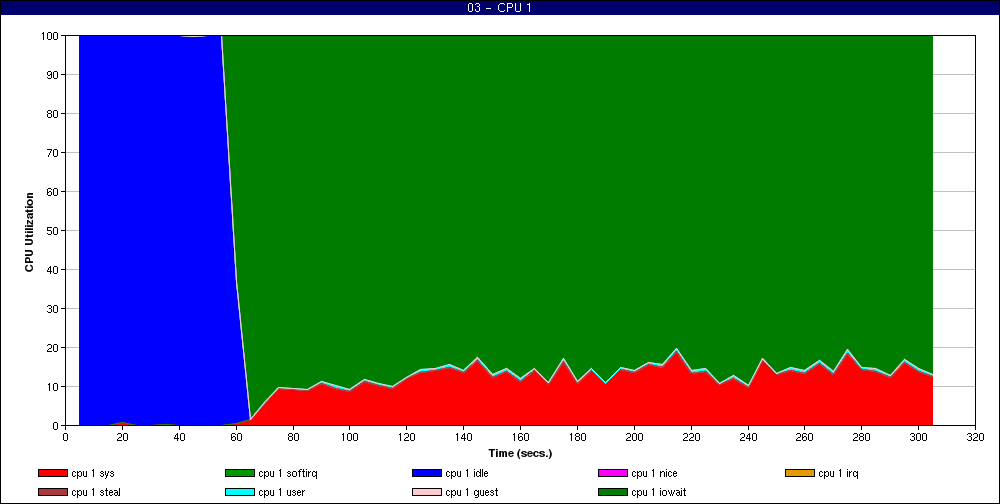1000x504 pixels.
Task: Click the blue cpu 1 idle legend swatch
Action: pos(427,473)
